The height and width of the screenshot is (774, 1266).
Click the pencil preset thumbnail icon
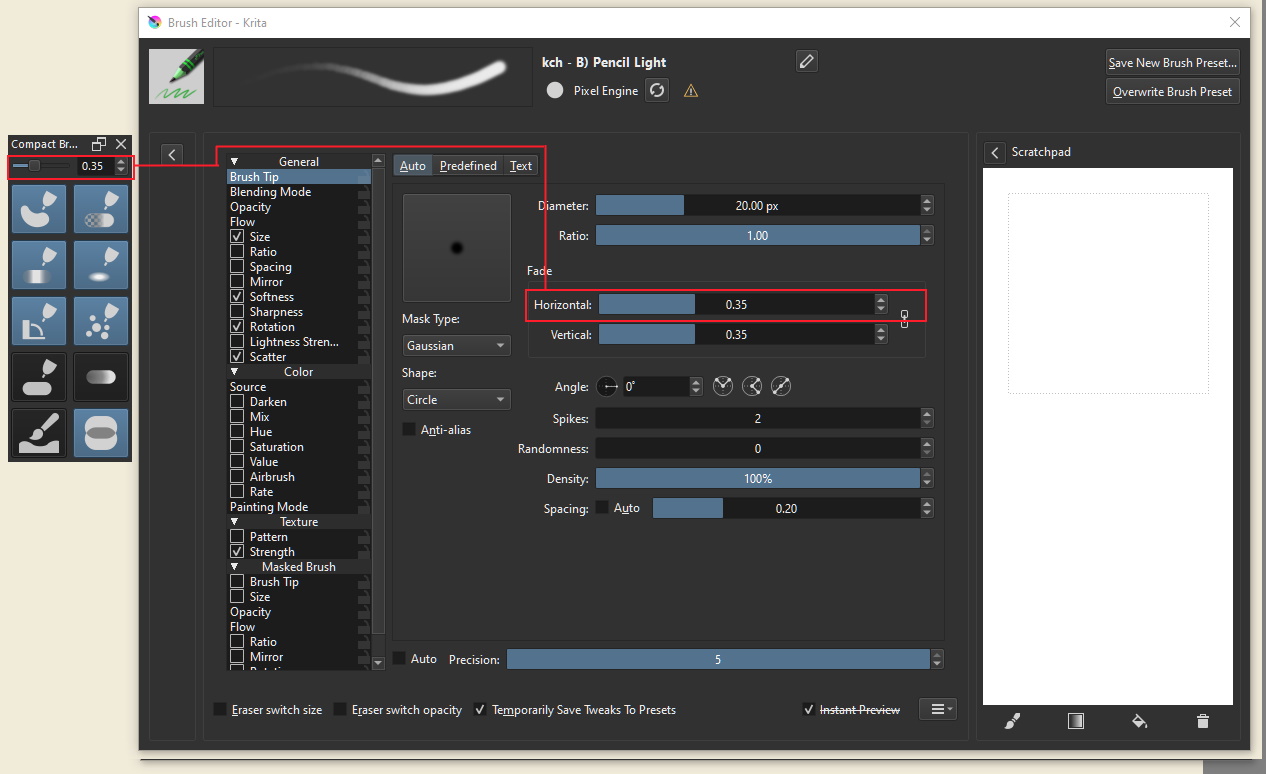click(x=177, y=76)
